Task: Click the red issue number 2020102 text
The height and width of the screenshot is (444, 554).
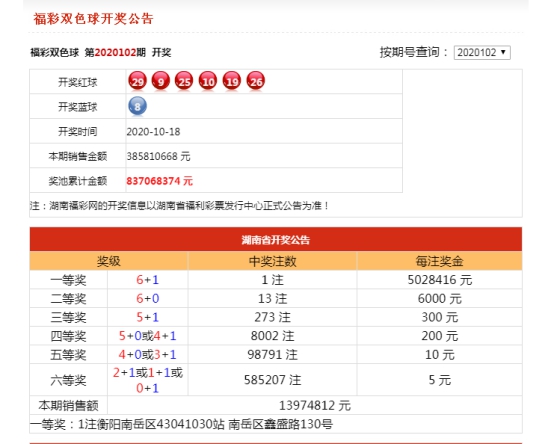Action: [115, 53]
